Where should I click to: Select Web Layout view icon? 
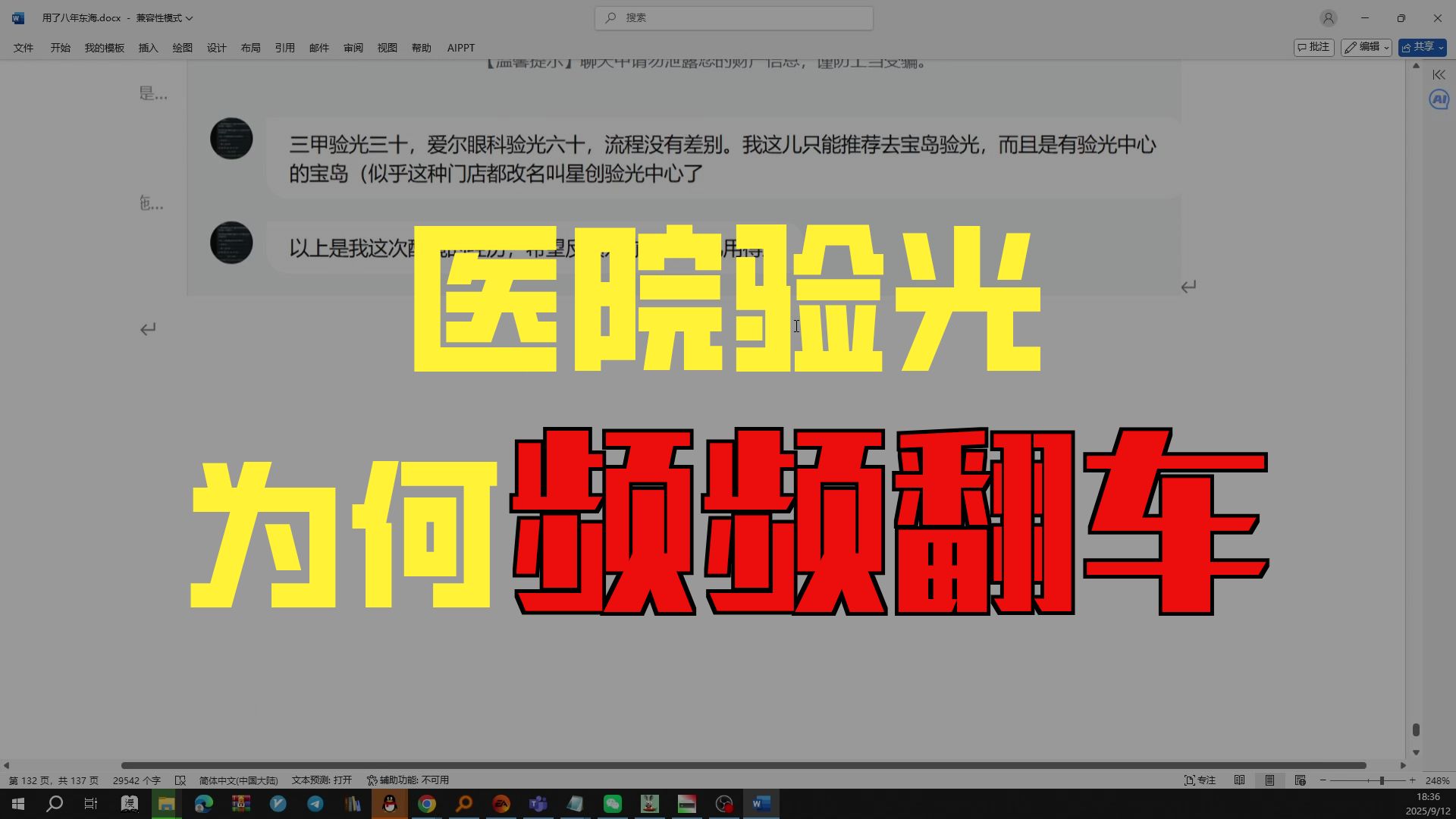click(x=1300, y=780)
